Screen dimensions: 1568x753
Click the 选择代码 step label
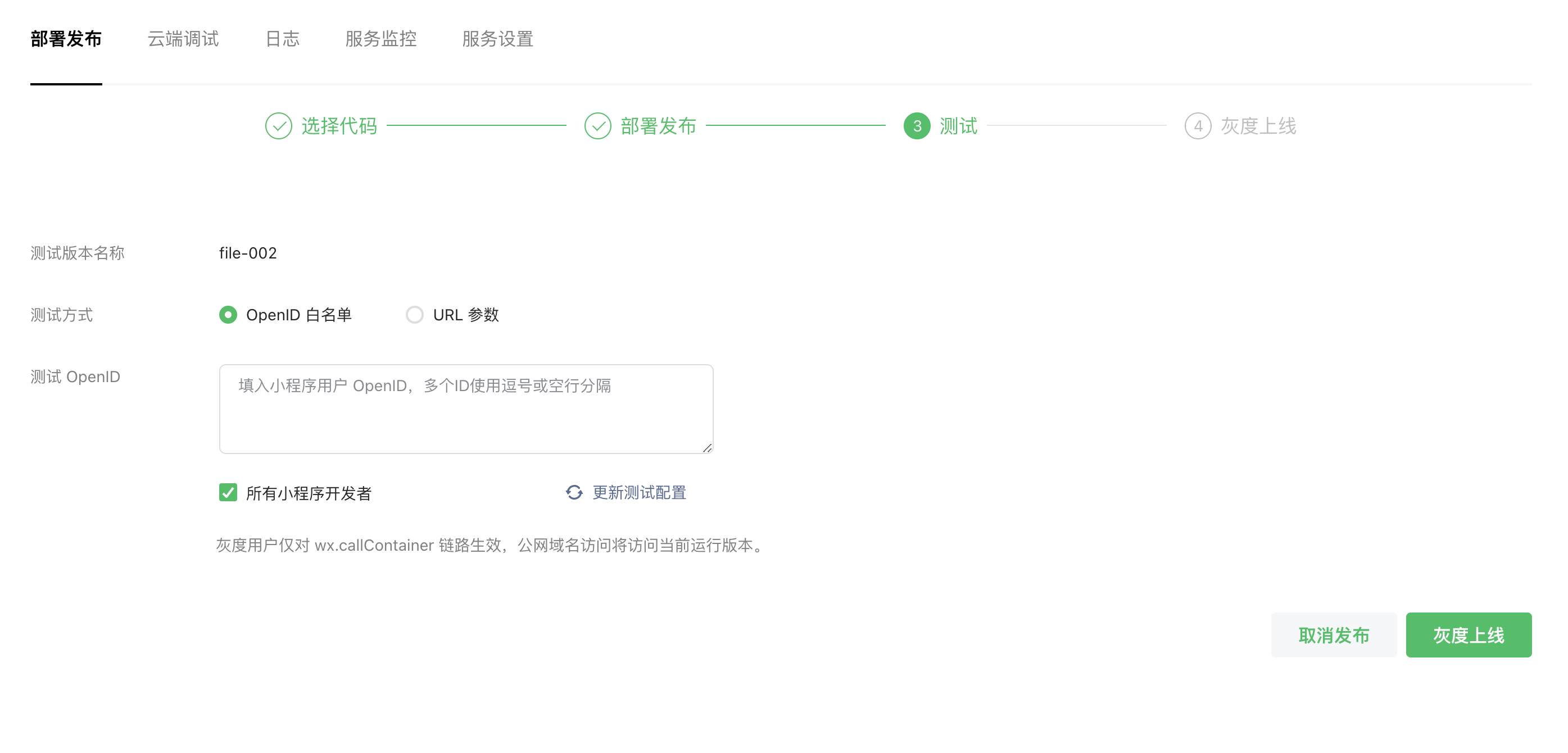[339, 126]
